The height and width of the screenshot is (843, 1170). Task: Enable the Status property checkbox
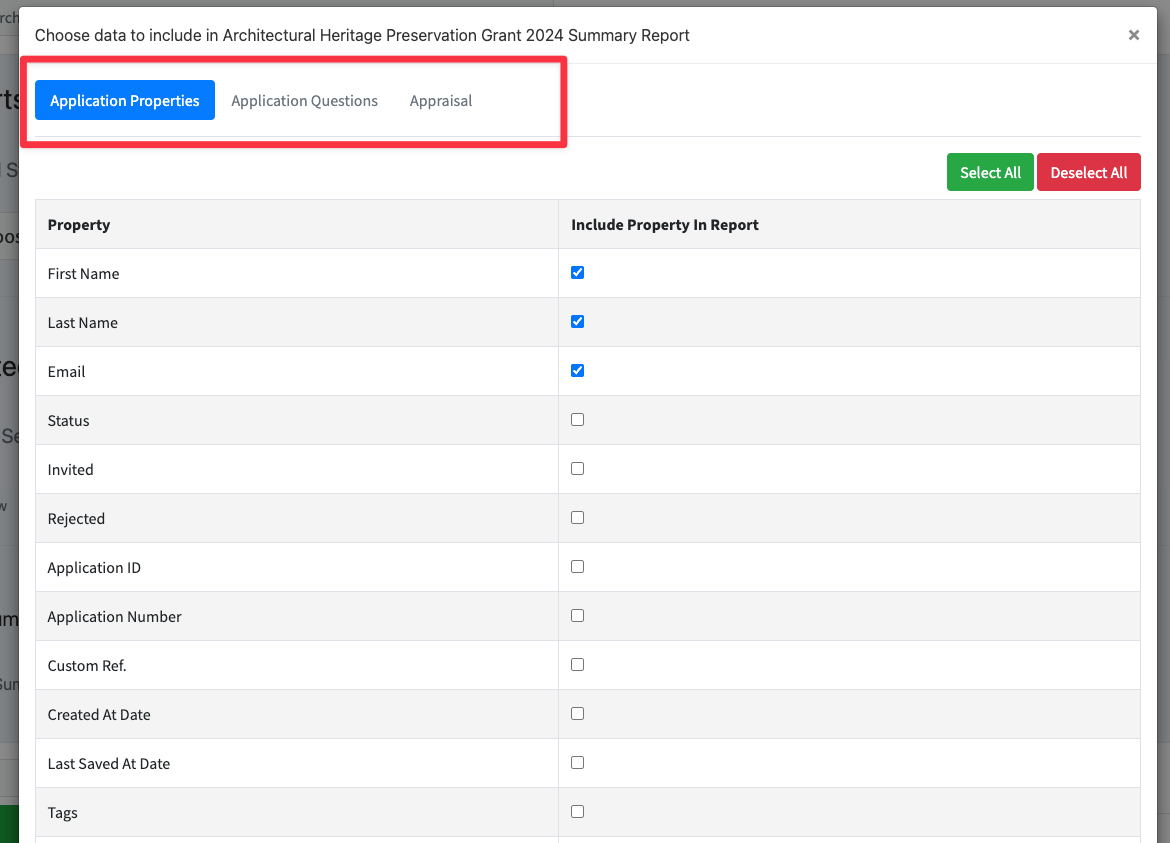click(577, 420)
